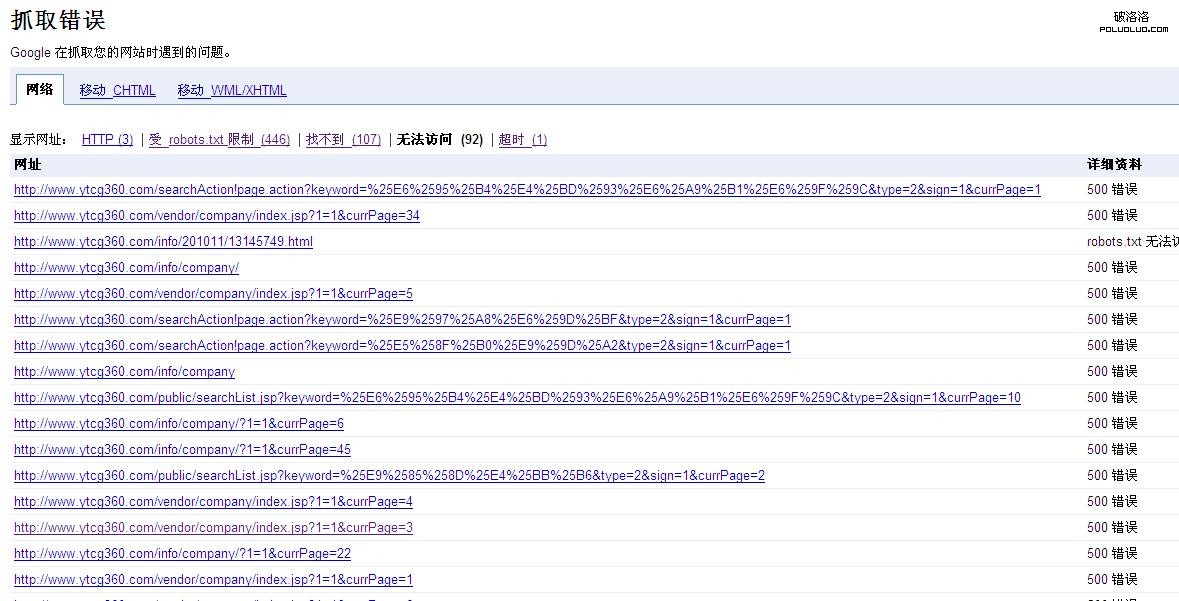Open vendor/company index.jsp currPage=34 link

coord(216,215)
